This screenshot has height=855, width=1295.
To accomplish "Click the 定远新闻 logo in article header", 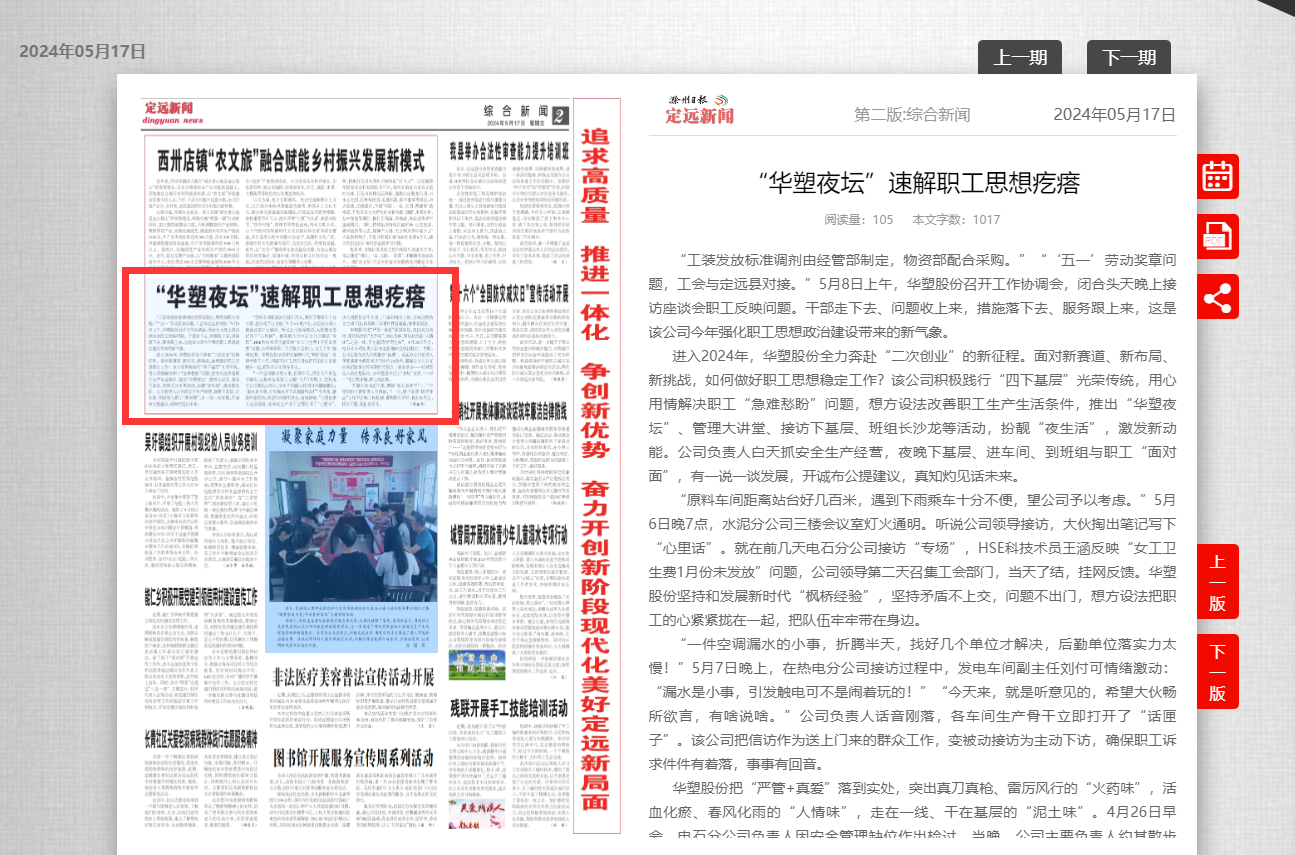I will 700,110.
